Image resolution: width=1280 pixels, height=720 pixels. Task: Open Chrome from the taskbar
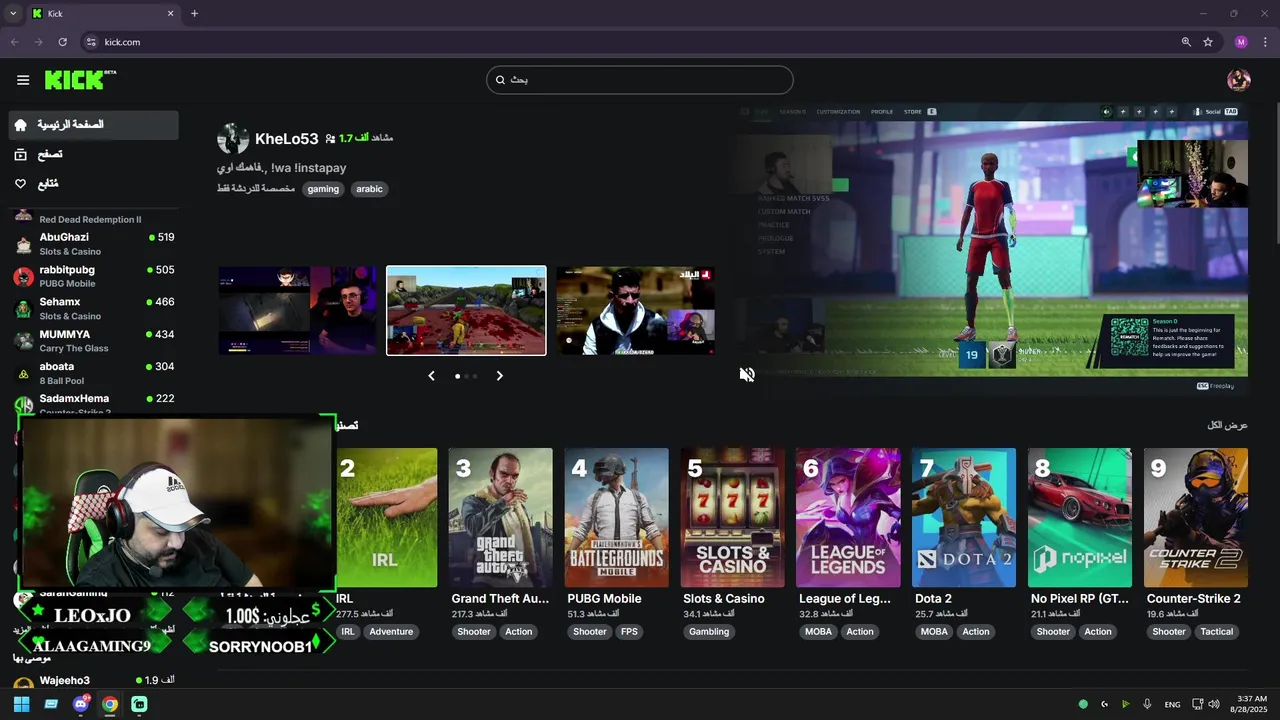[110, 704]
